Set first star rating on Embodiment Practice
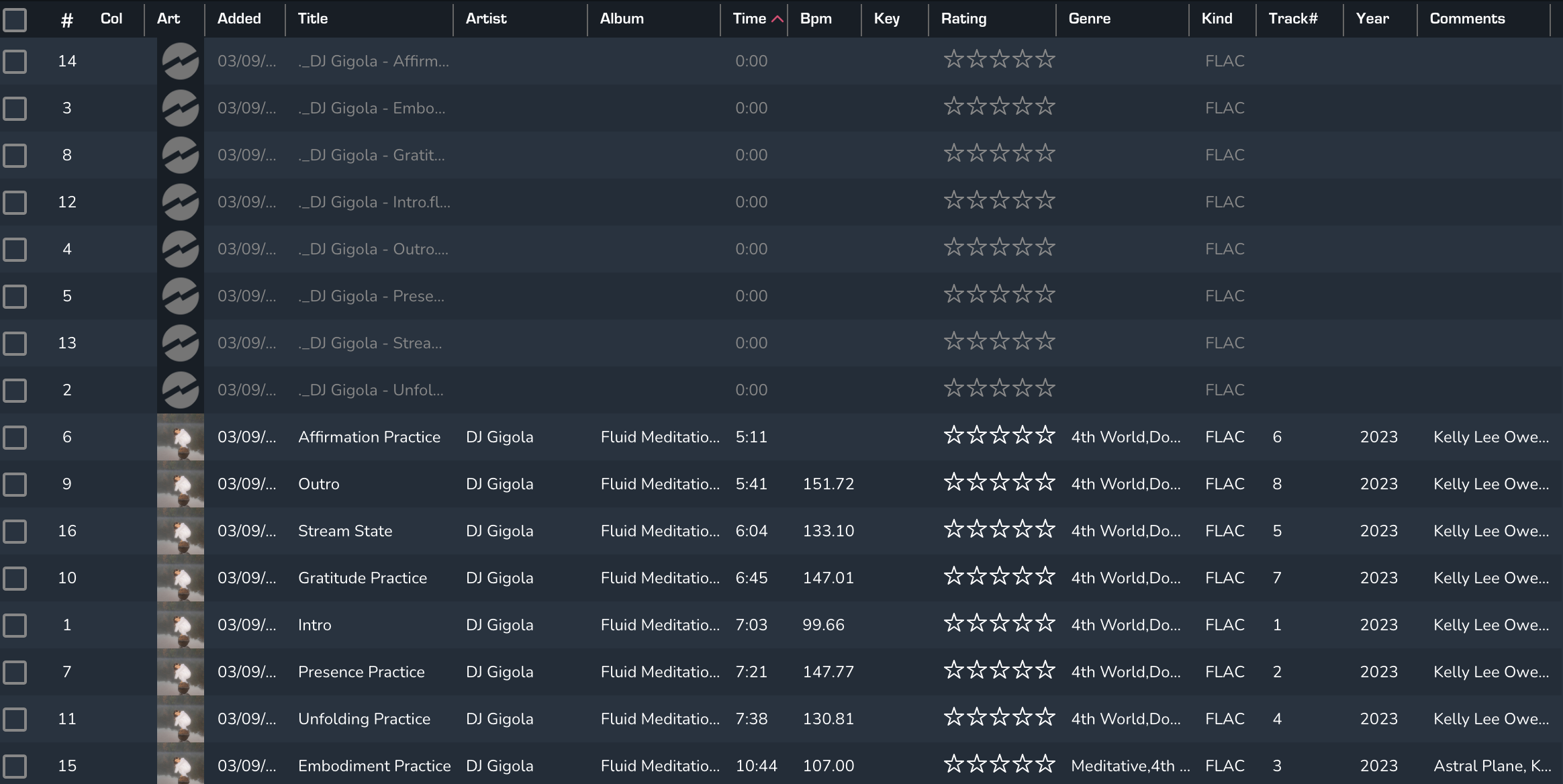This screenshot has height=784, width=1563. point(954,765)
